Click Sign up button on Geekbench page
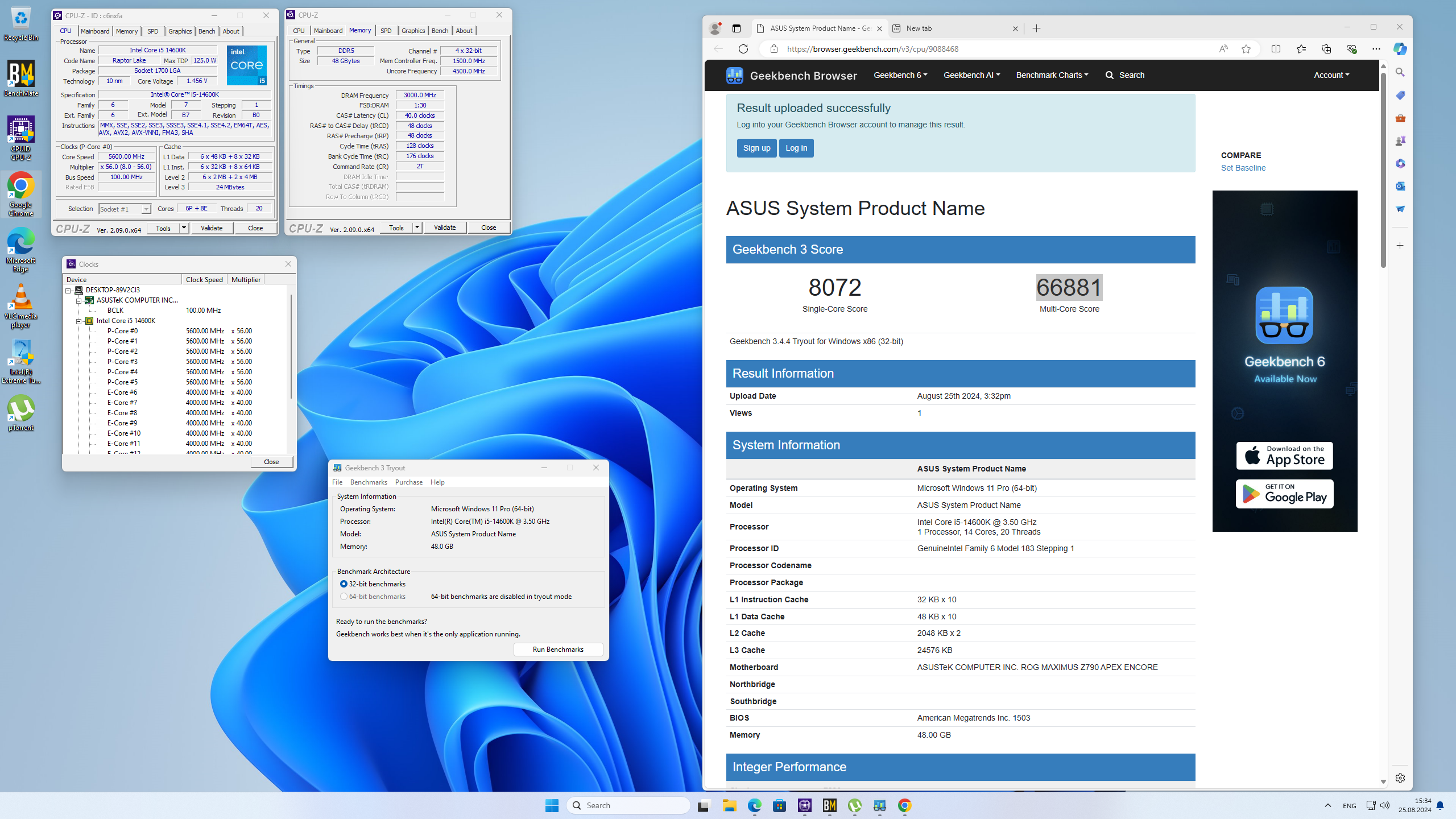The image size is (1456, 819). pyautogui.click(x=756, y=148)
